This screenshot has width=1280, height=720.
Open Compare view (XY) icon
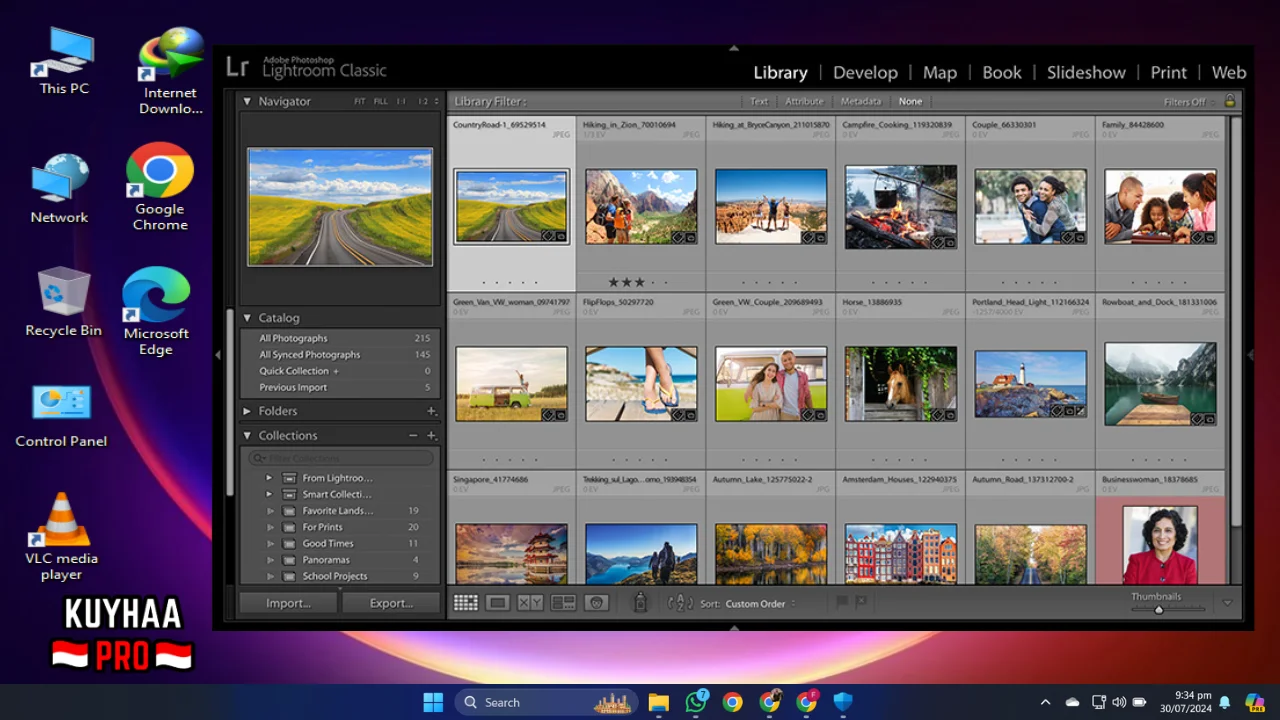(x=530, y=603)
